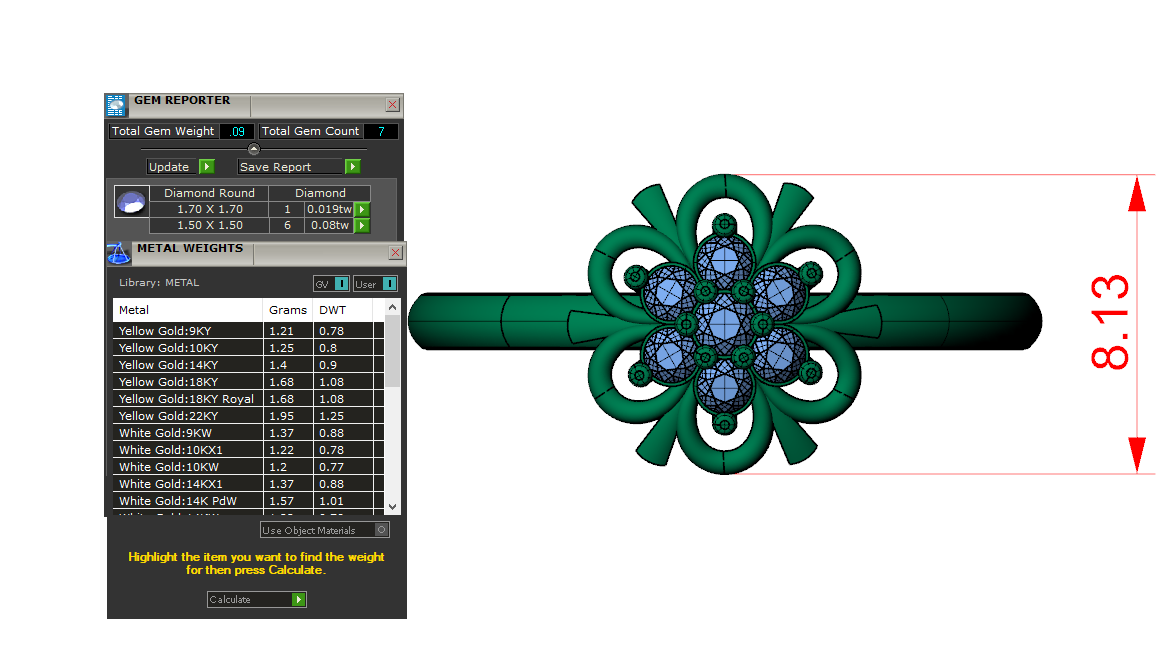
Task: Click the Update button
Action: point(181,167)
